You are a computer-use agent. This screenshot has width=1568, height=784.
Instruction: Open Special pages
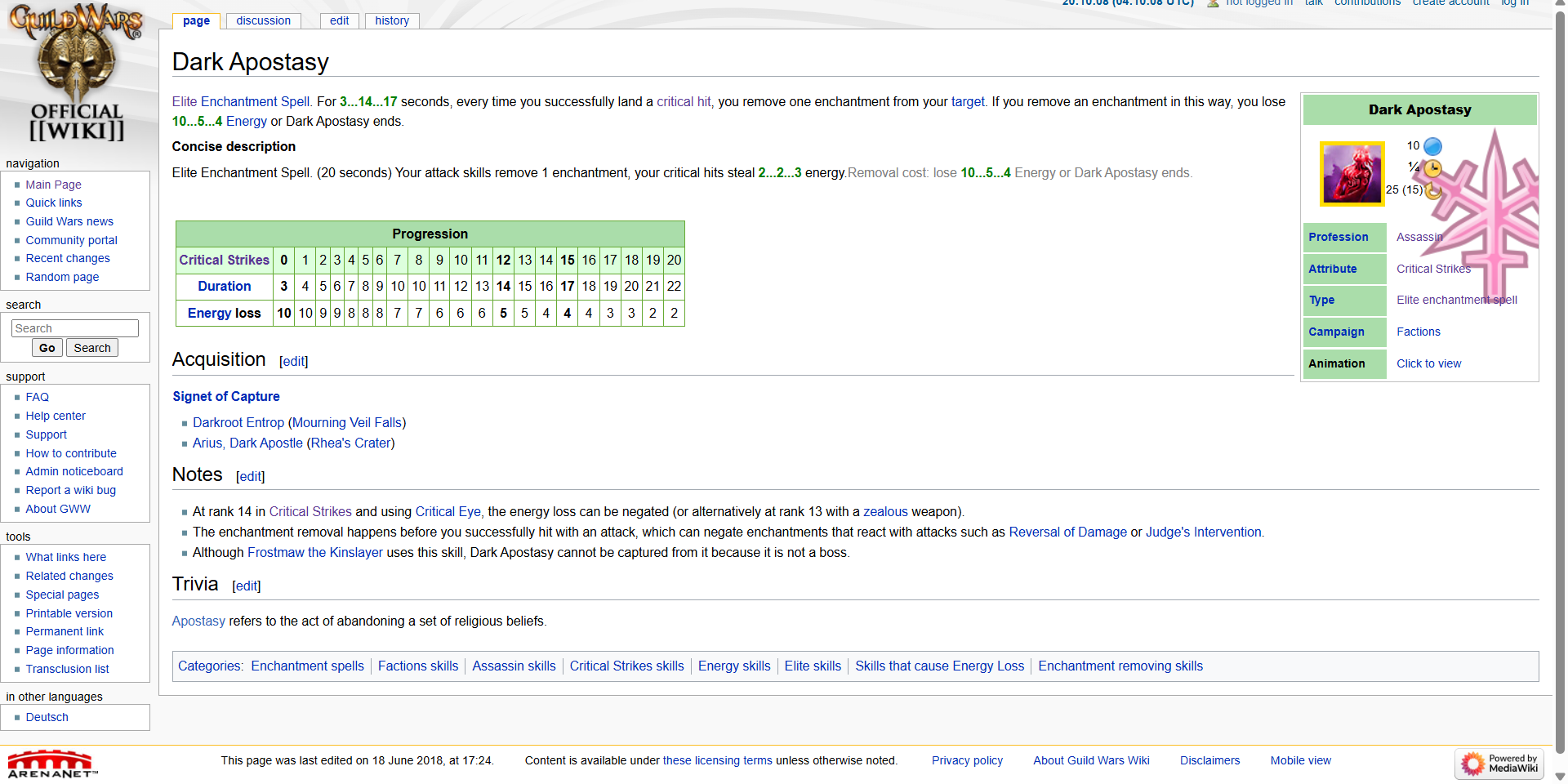point(62,595)
